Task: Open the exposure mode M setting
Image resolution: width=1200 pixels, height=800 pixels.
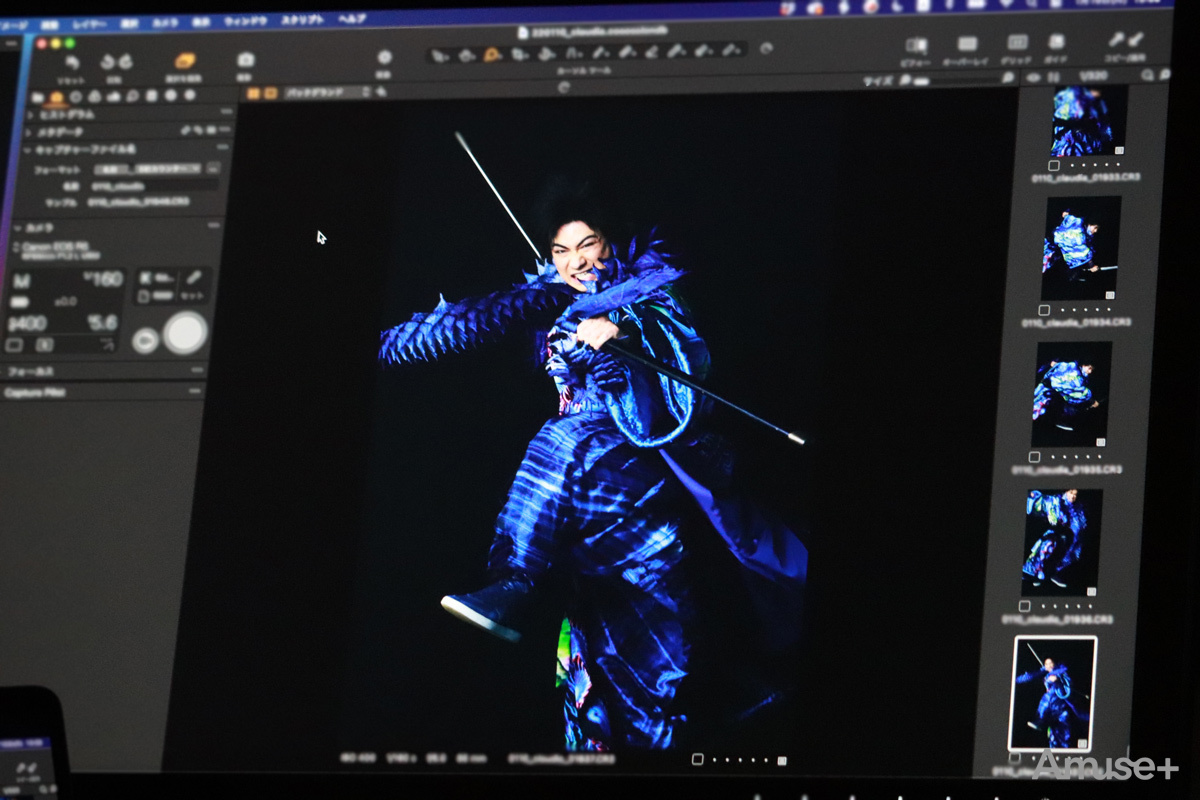Action: click(22, 282)
